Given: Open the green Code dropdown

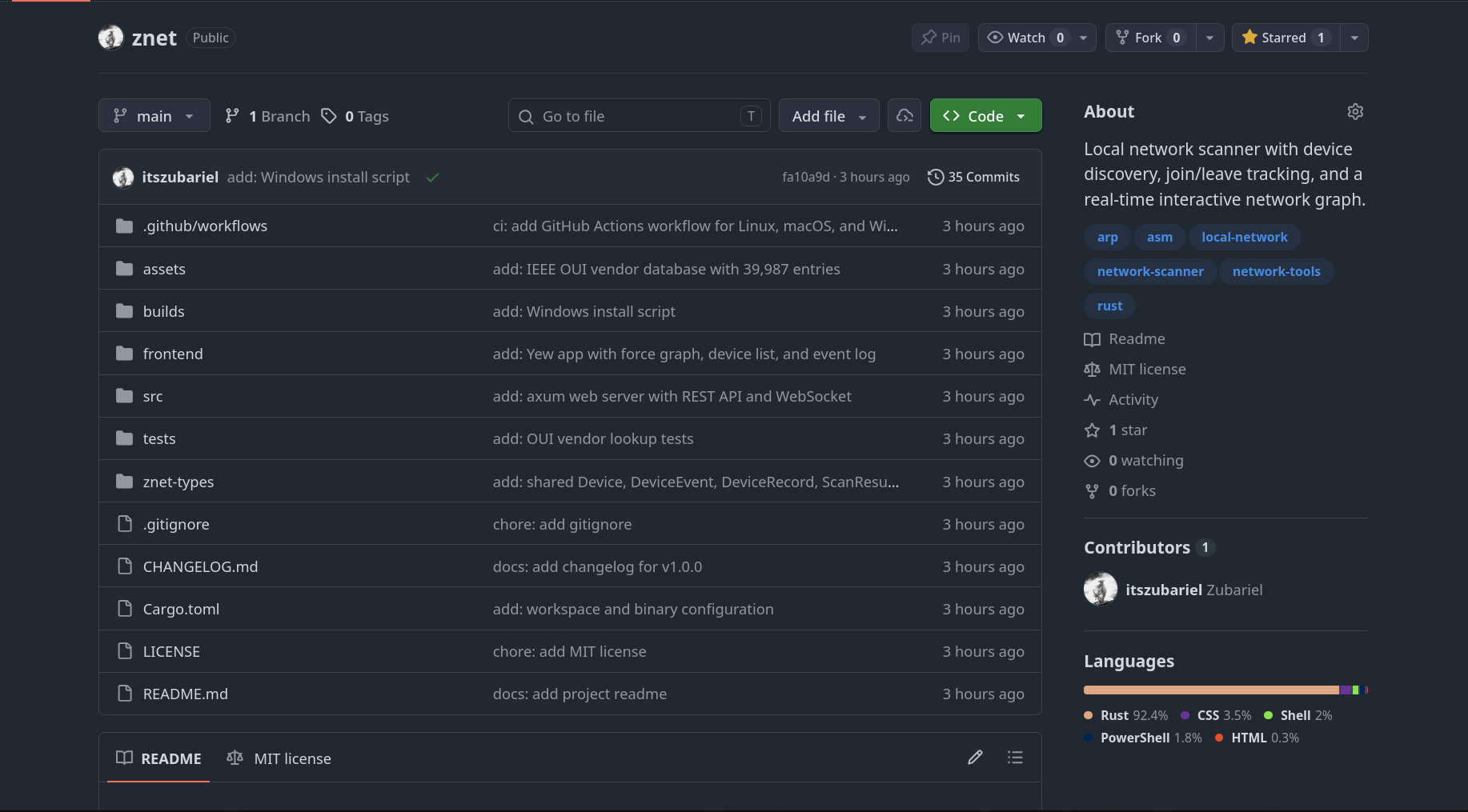Looking at the screenshot, I should (986, 116).
